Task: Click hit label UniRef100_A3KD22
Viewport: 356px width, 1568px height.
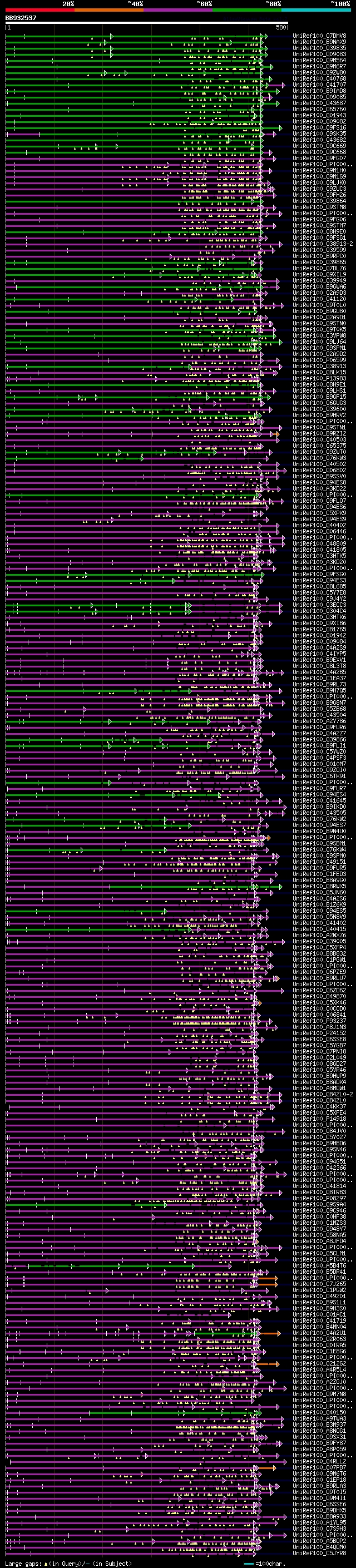Action: (319, 488)
